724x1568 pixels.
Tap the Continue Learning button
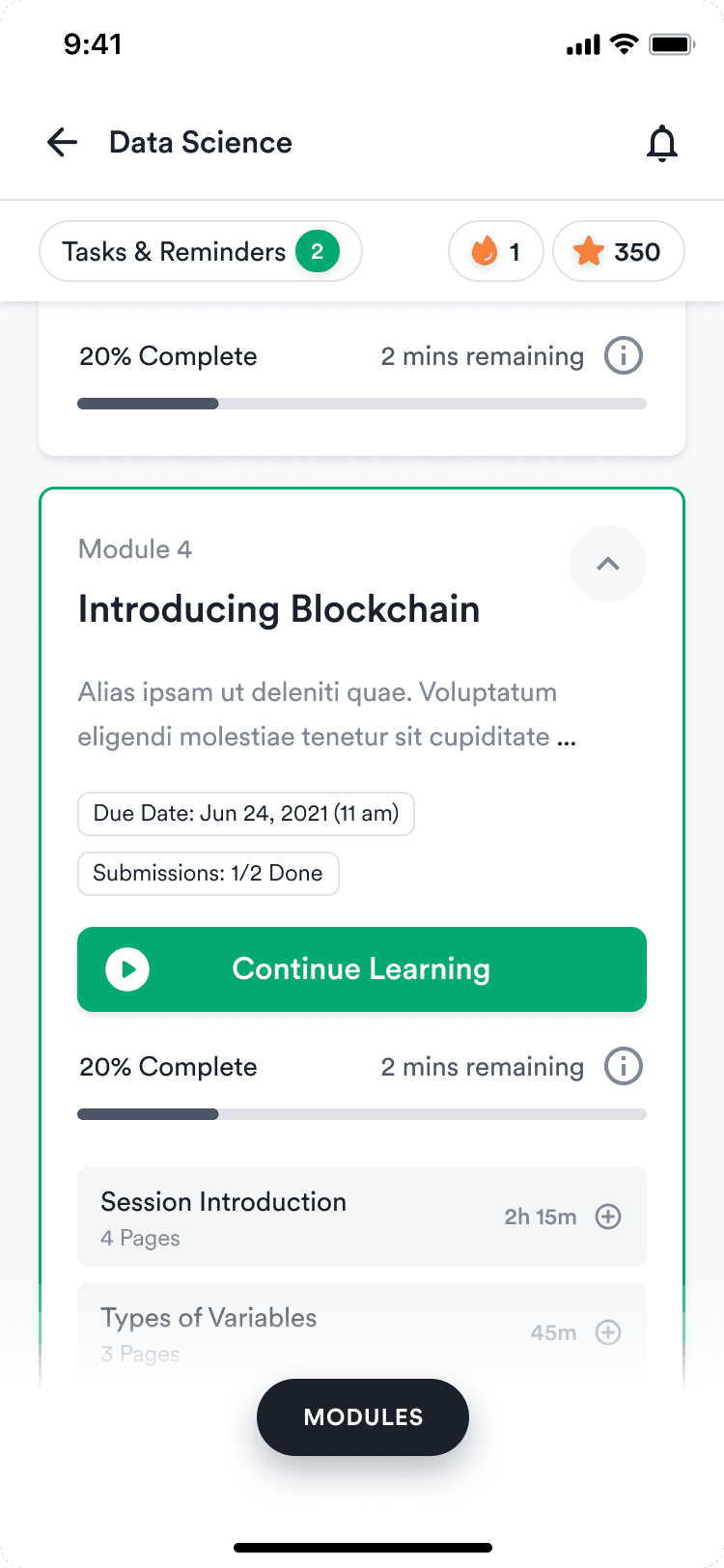pyautogui.click(x=362, y=969)
